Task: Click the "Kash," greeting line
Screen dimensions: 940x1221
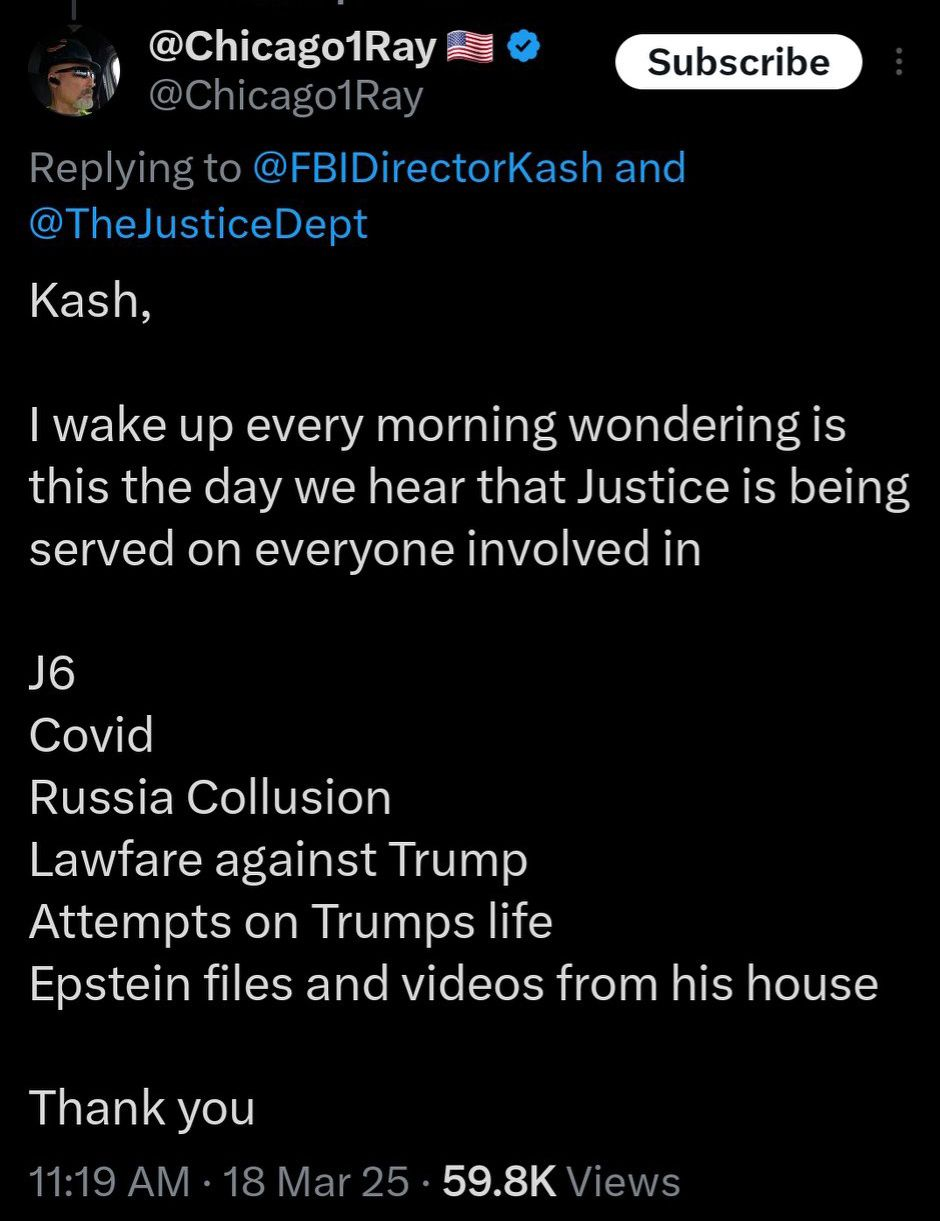Action: (91, 300)
